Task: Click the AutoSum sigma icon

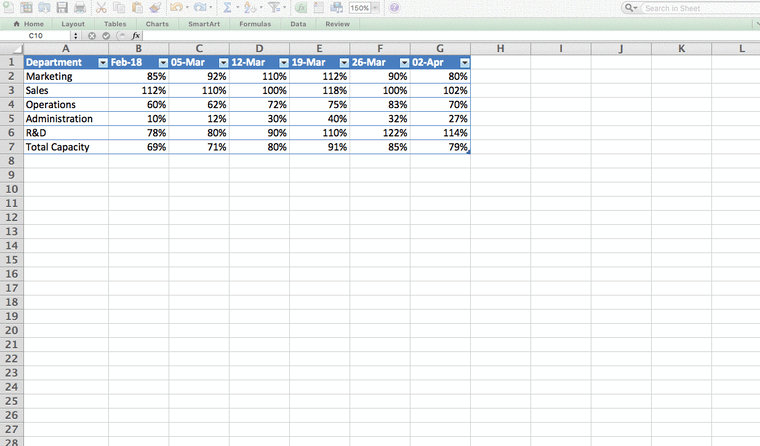Action: [227, 7]
